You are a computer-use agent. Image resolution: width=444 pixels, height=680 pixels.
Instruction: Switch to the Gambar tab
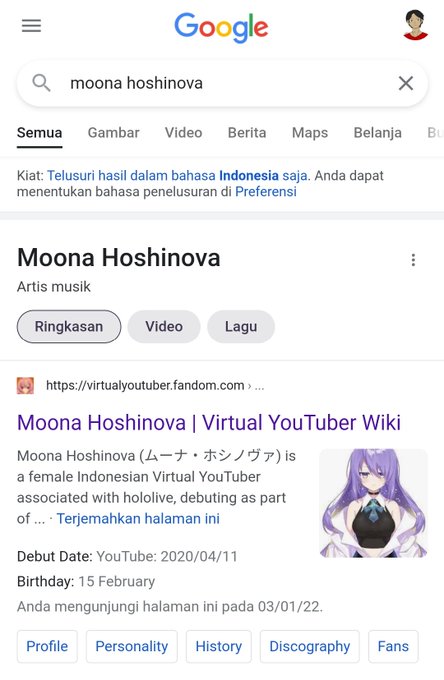pos(114,133)
